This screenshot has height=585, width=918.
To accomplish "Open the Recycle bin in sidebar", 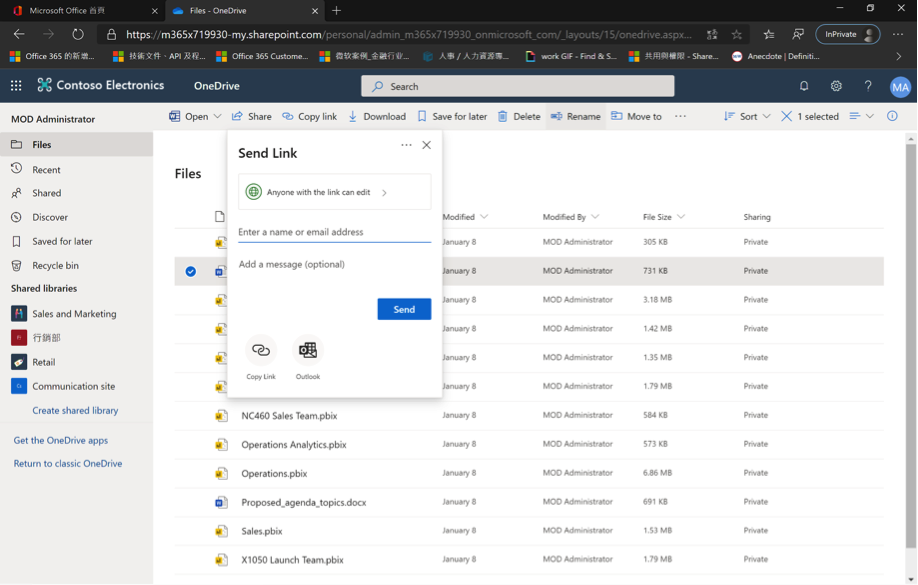I will pyautogui.click(x=55, y=266).
